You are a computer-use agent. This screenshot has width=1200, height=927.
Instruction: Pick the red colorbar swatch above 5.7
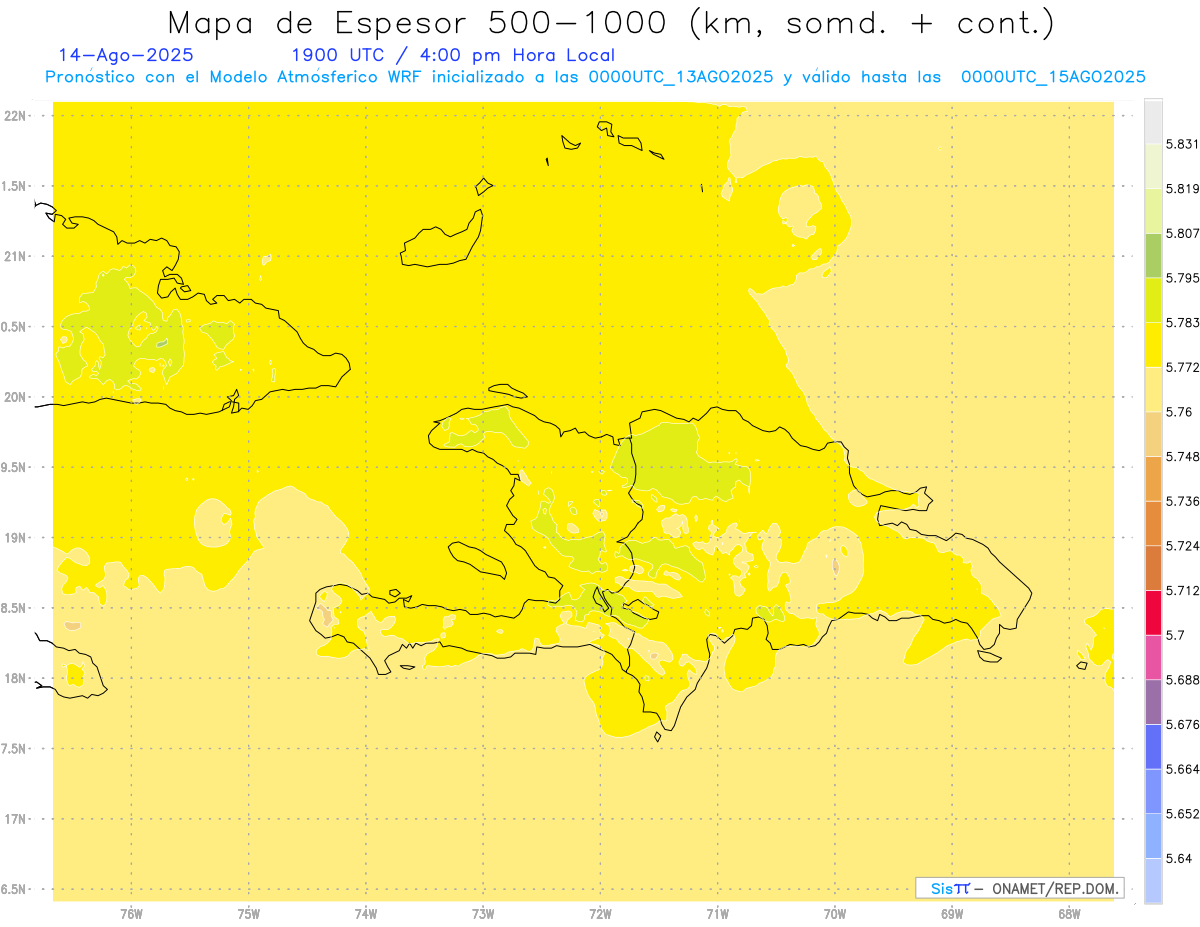click(x=1153, y=612)
